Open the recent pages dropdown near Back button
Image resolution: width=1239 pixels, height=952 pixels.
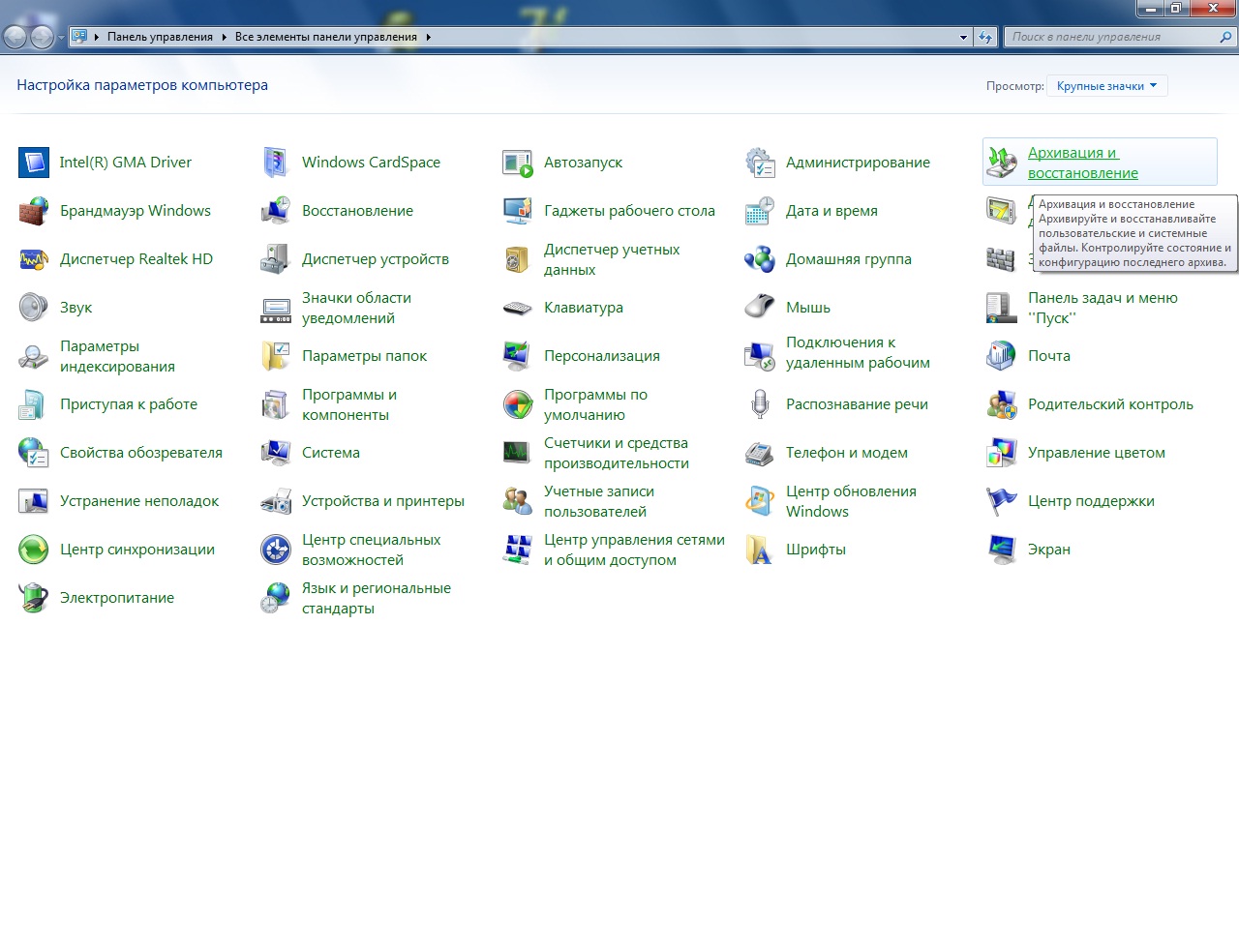(61, 38)
